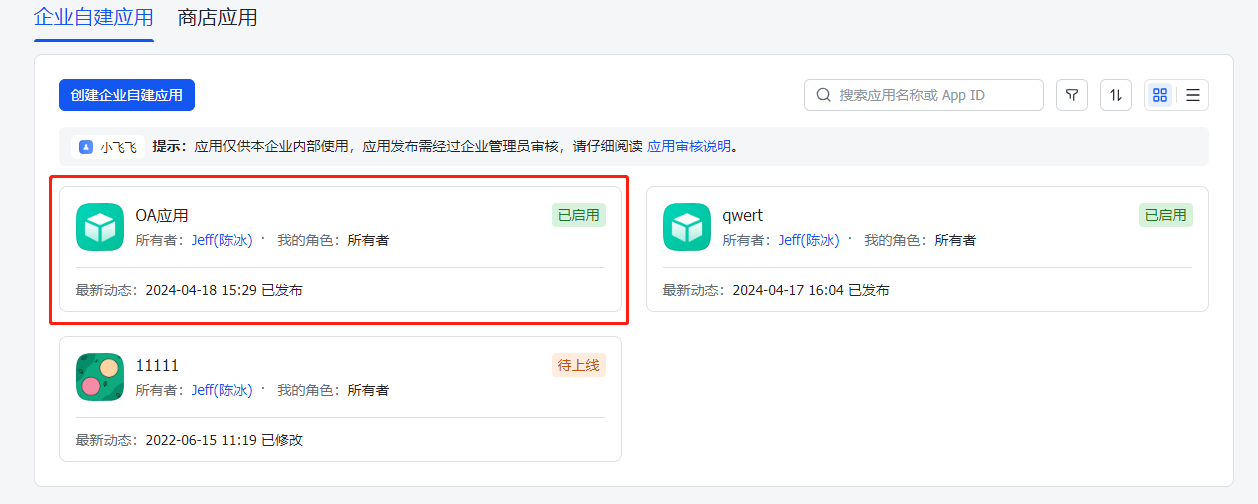The image size is (1258, 504).
Task: Click the 待上线 badge on 11111 card
Action: (x=579, y=365)
